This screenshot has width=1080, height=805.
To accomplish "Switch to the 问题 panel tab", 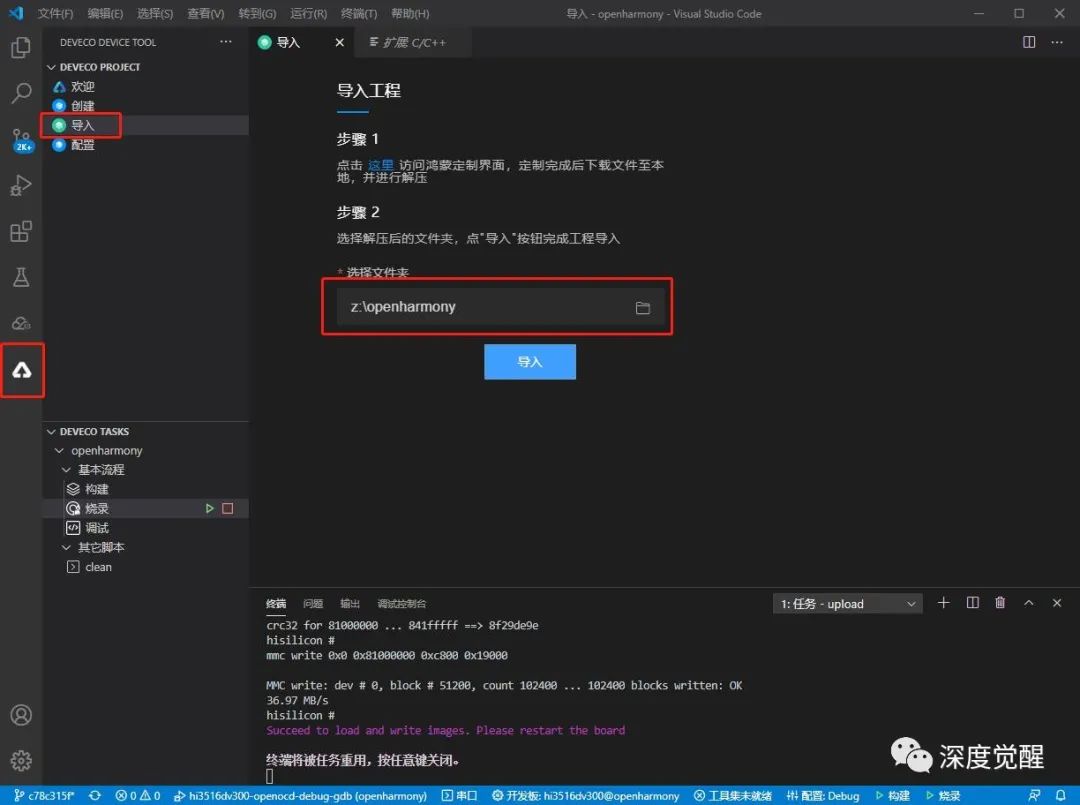I will (x=313, y=603).
